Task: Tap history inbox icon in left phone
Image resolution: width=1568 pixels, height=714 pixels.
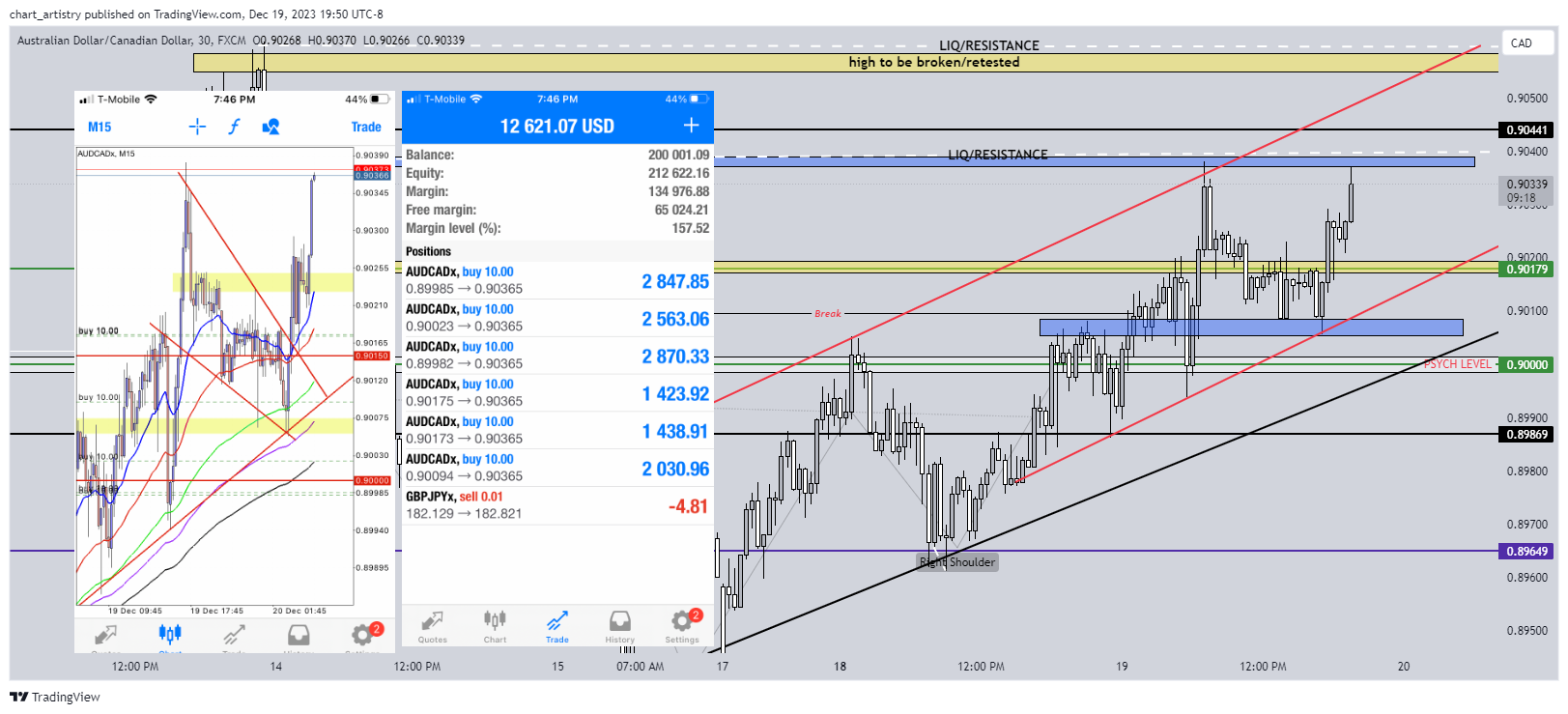Action: (x=299, y=635)
